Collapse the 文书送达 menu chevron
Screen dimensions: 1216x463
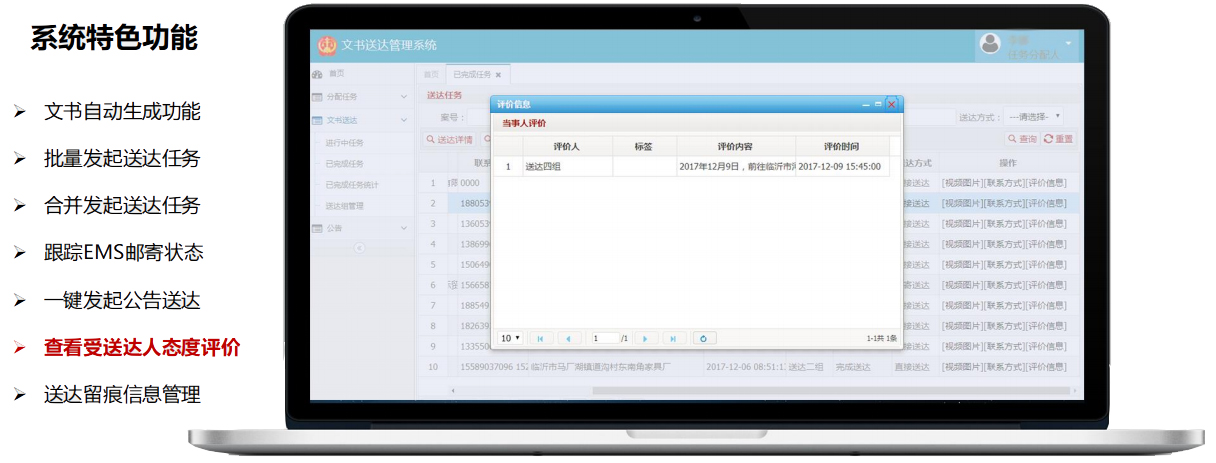[403, 120]
